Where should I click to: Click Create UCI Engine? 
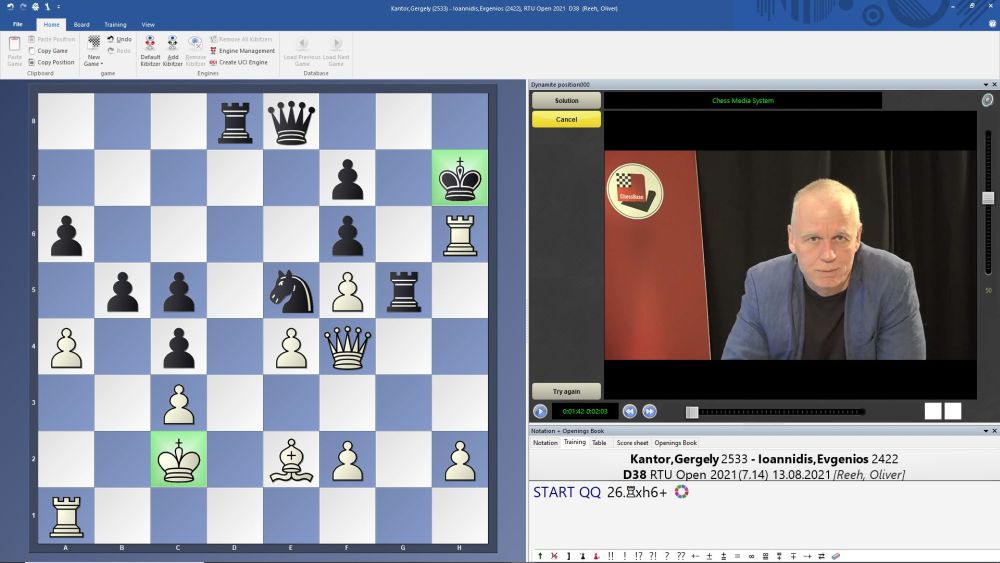(x=242, y=62)
